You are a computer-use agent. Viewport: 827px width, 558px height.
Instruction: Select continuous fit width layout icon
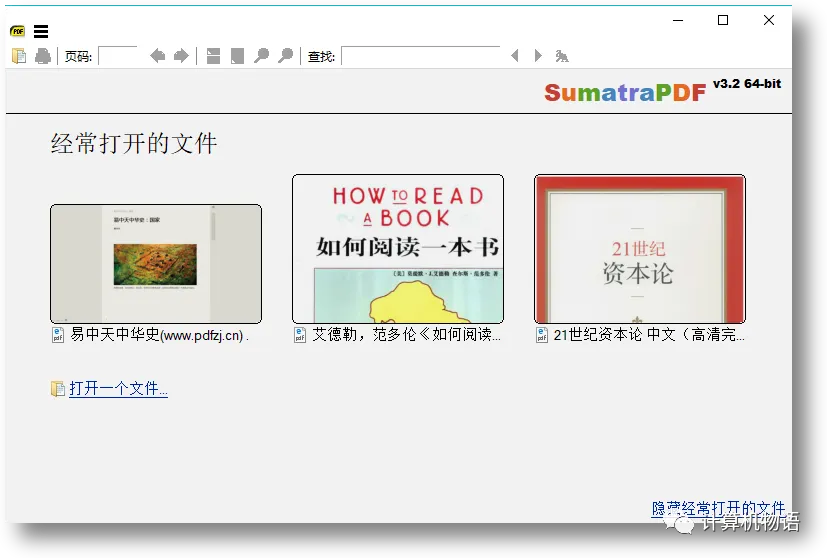click(213, 55)
